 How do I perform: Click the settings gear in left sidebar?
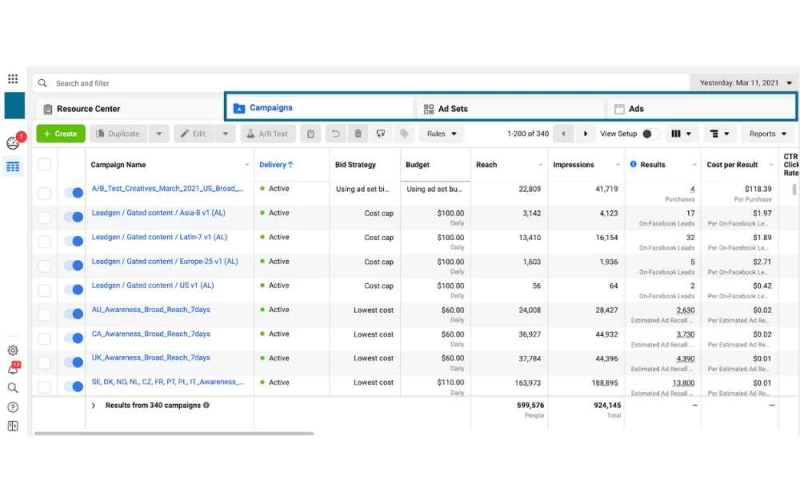click(13, 350)
